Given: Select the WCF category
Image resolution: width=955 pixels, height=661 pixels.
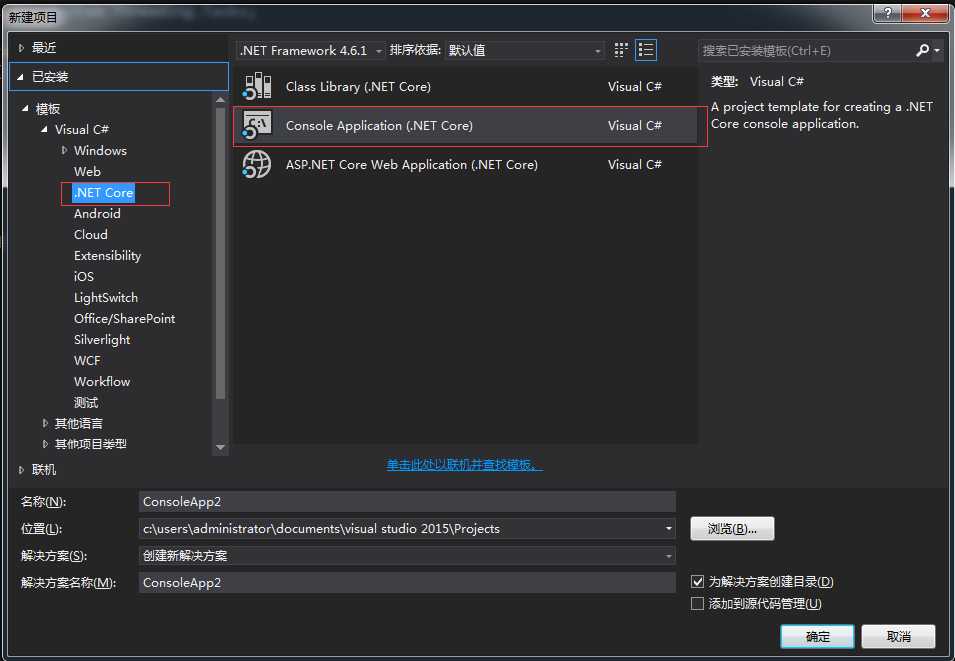Looking at the screenshot, I should click(x=86, y=361).
